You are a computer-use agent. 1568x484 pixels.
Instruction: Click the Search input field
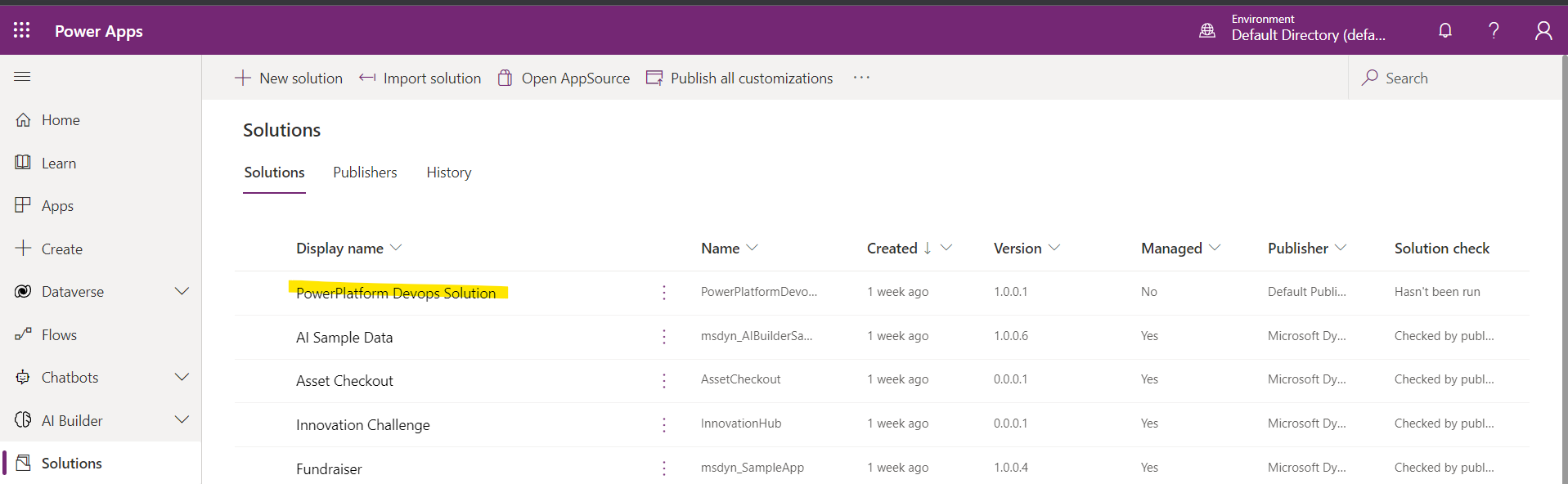point(1448,78)
